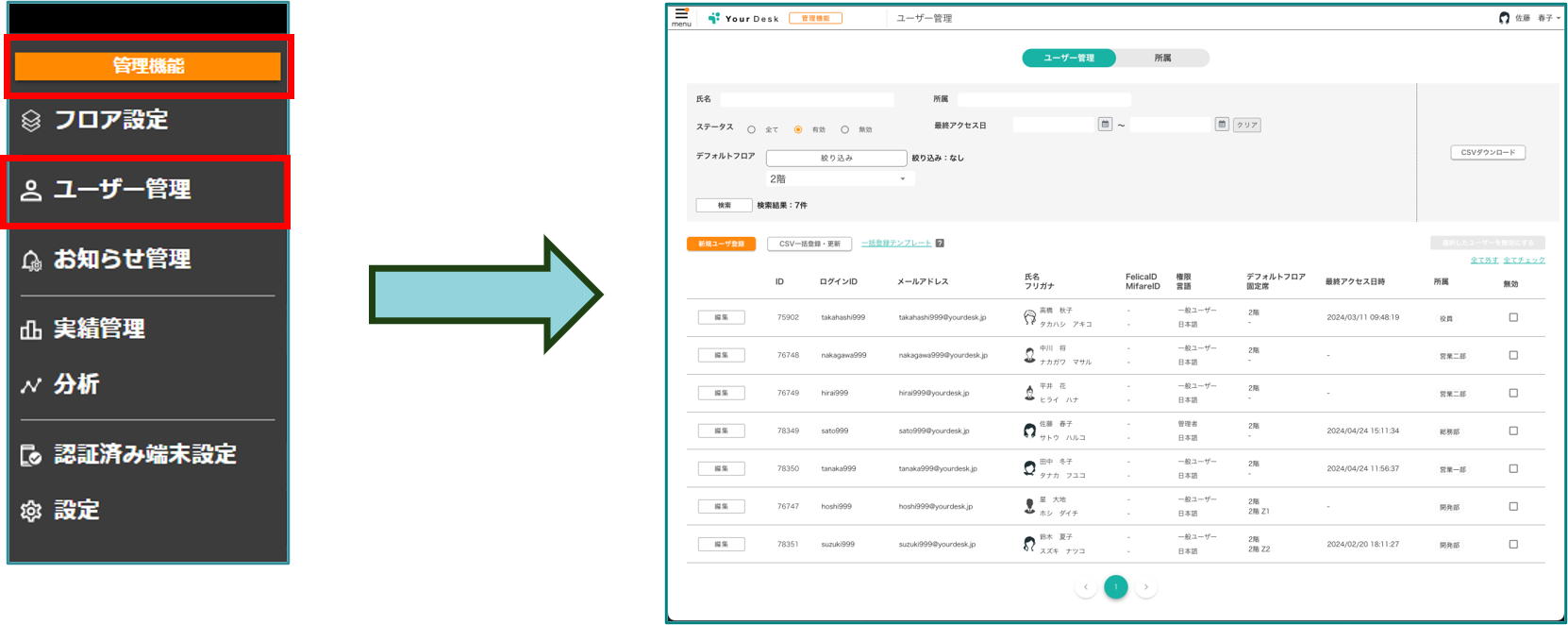The height and width of the screenshot is (625, 1568).
Task: Click the bar chart icon beside 実績管理
Action: point(31,329)
